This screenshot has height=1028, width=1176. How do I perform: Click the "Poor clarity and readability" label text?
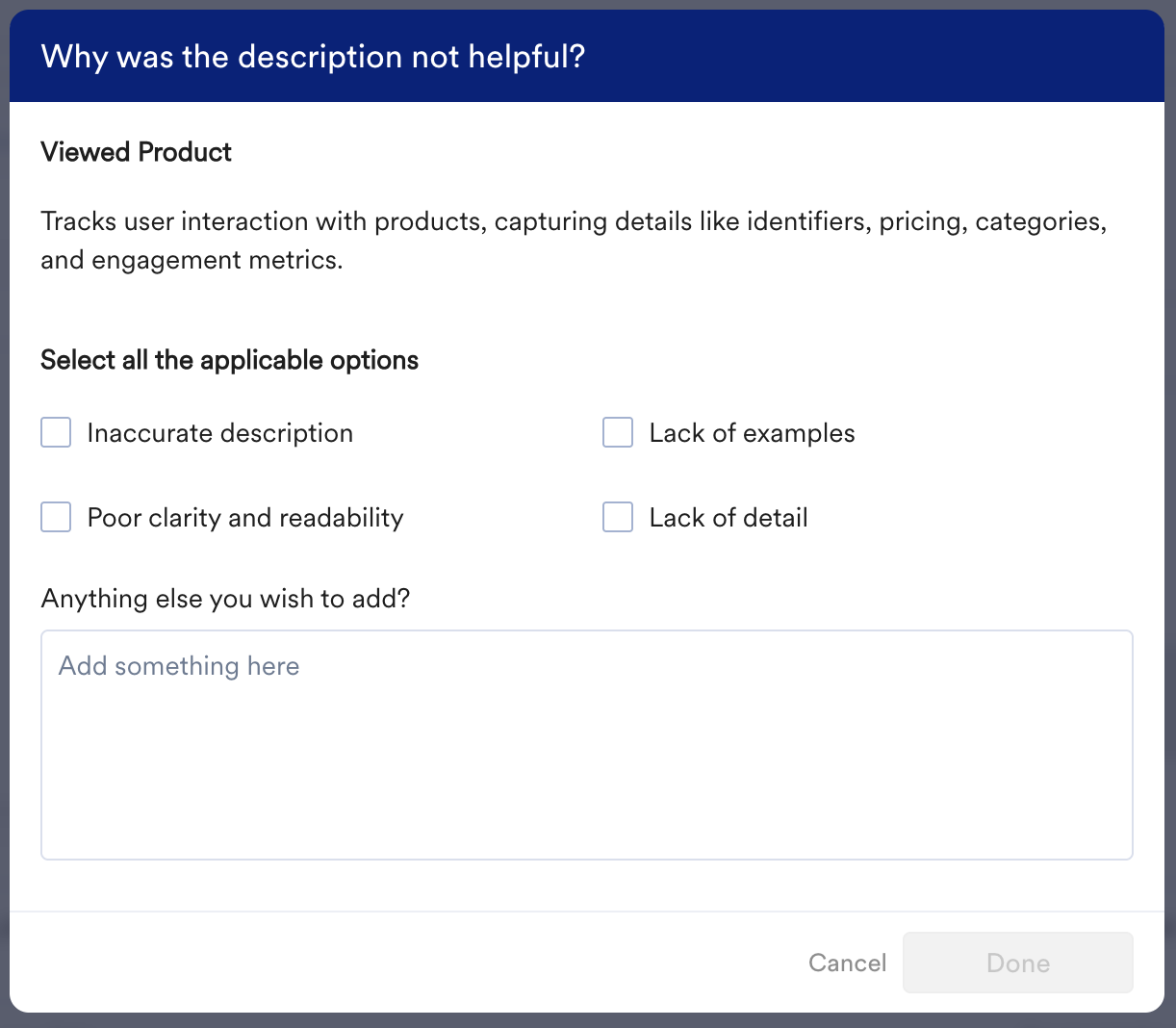245,518
